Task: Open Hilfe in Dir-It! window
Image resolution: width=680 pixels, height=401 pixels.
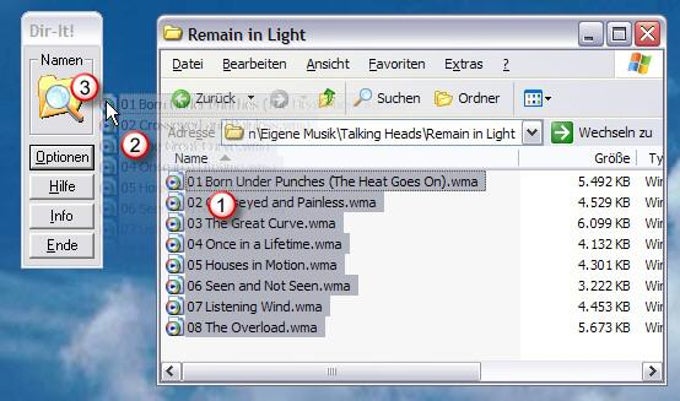Action: 62,186
